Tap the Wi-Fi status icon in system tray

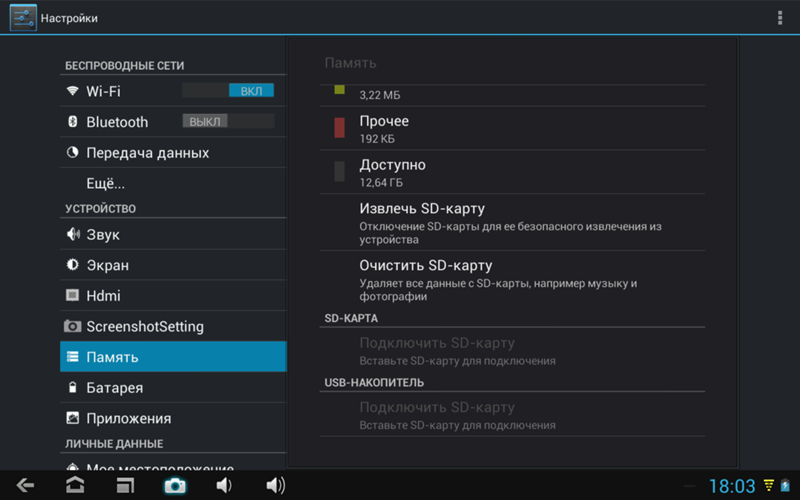tap(768, 486)
